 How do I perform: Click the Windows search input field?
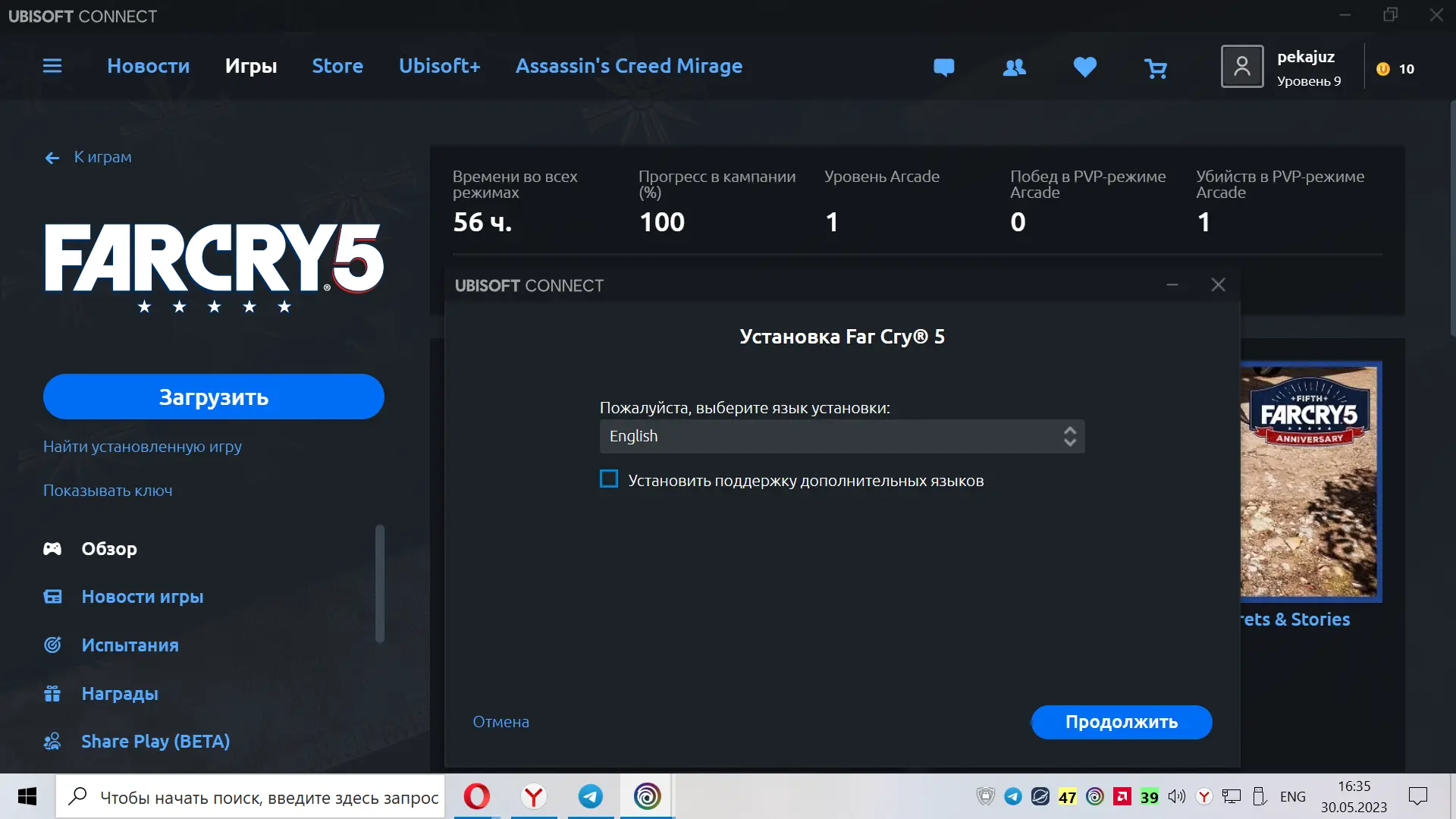point(250,796)
